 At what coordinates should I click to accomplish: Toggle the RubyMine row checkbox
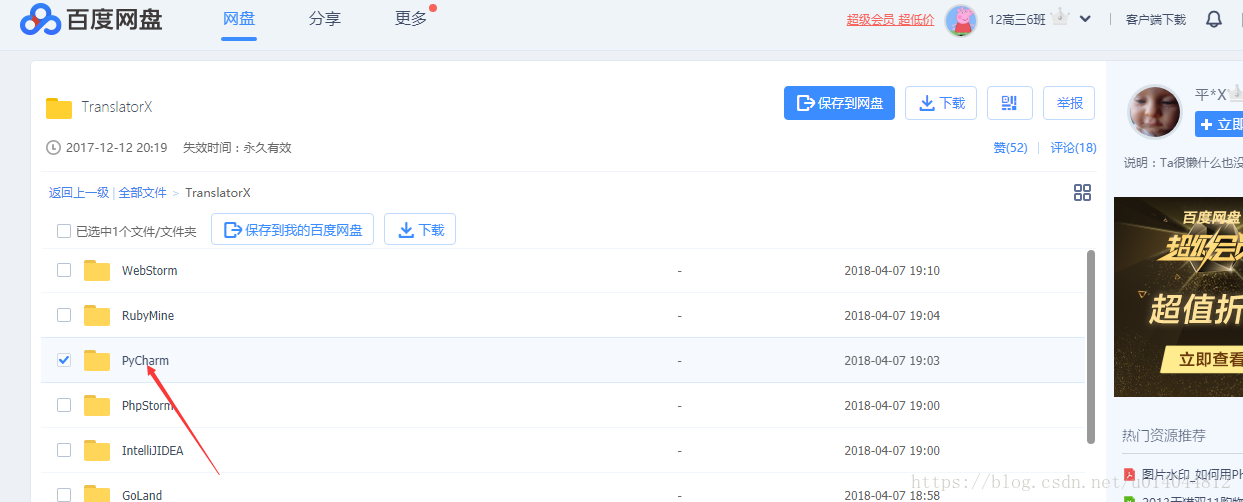coord(64,315)
